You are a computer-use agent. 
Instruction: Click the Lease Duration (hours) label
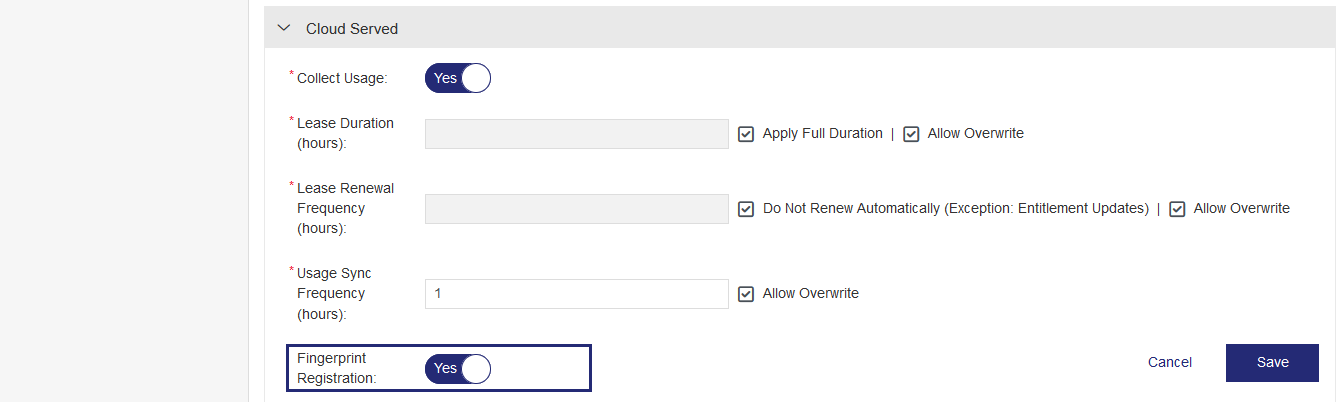pyautogui.click(x=345, y=133)
